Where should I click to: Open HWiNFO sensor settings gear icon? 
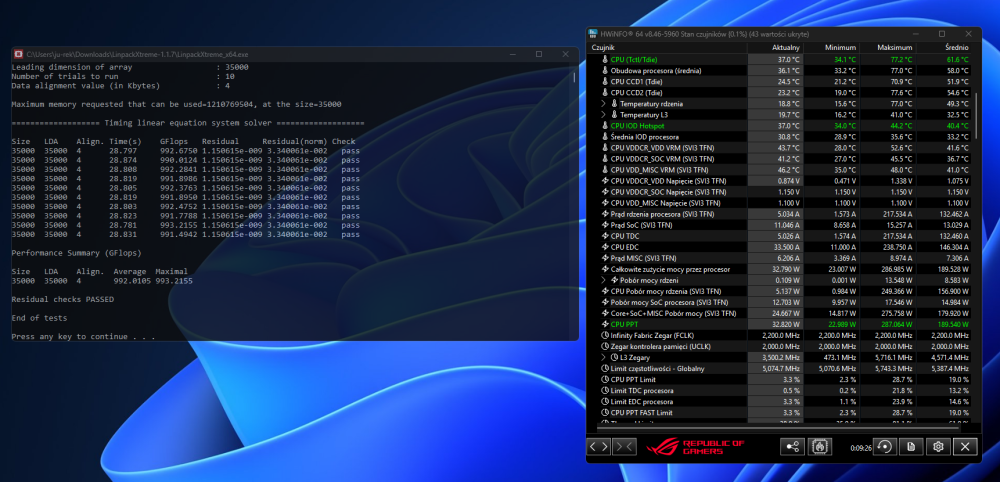938,447
